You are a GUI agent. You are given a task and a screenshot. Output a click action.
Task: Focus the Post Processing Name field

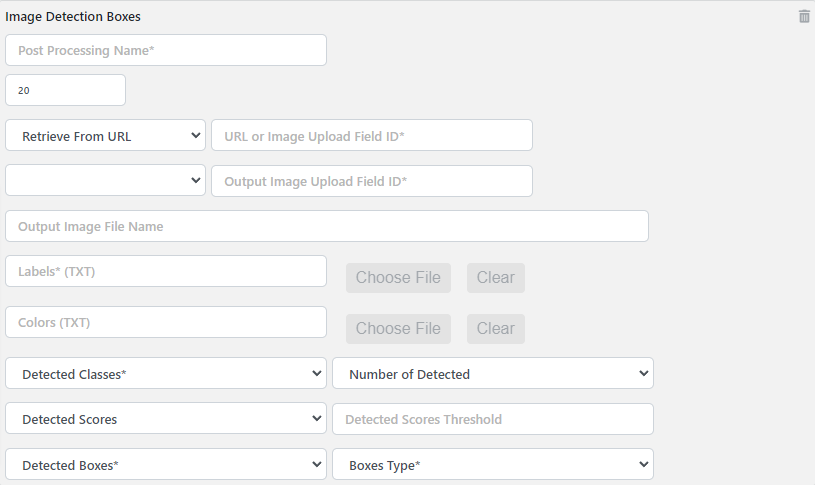tap(166, 50)
